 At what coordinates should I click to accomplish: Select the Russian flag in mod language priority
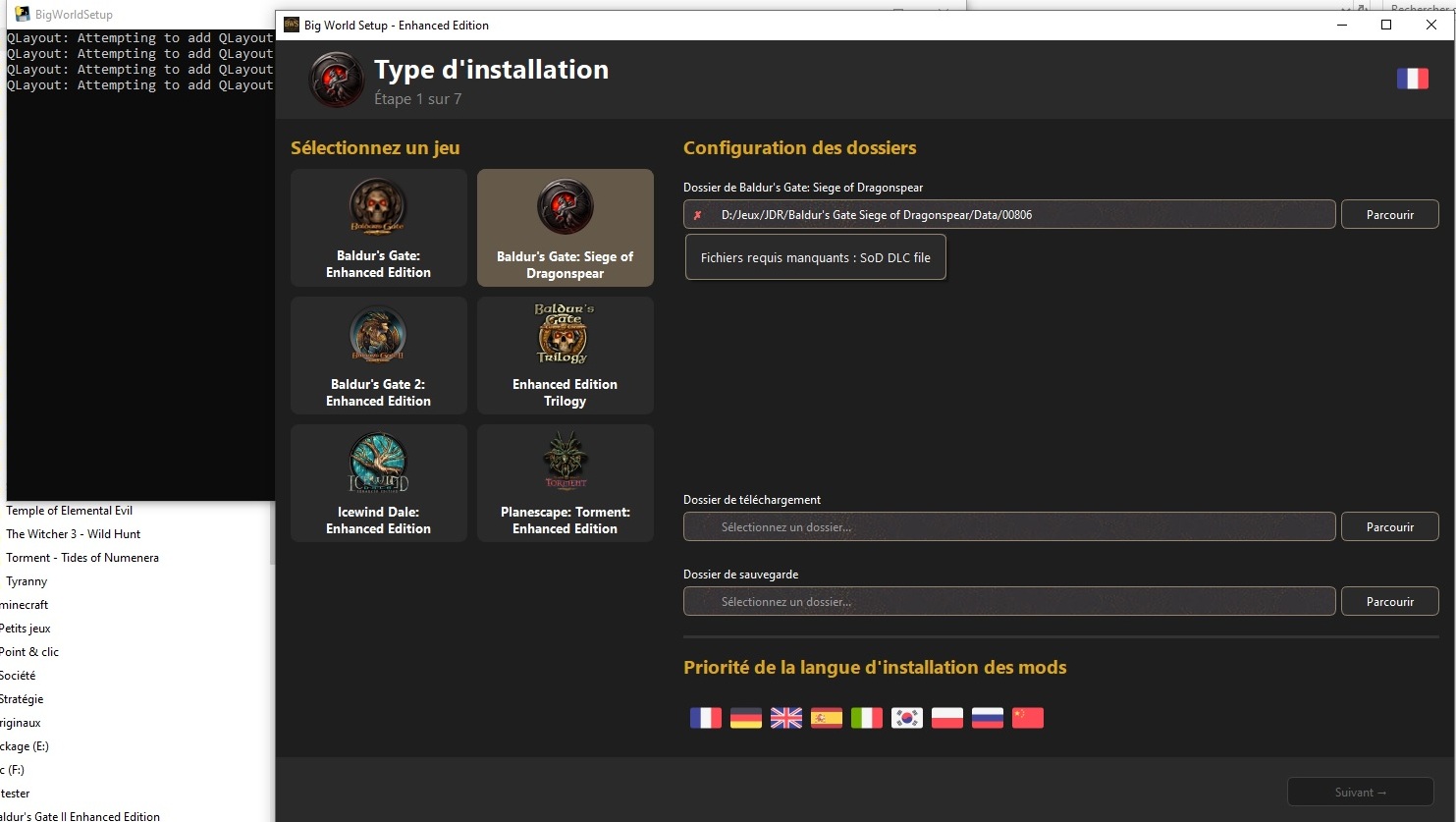click(988, 718)
